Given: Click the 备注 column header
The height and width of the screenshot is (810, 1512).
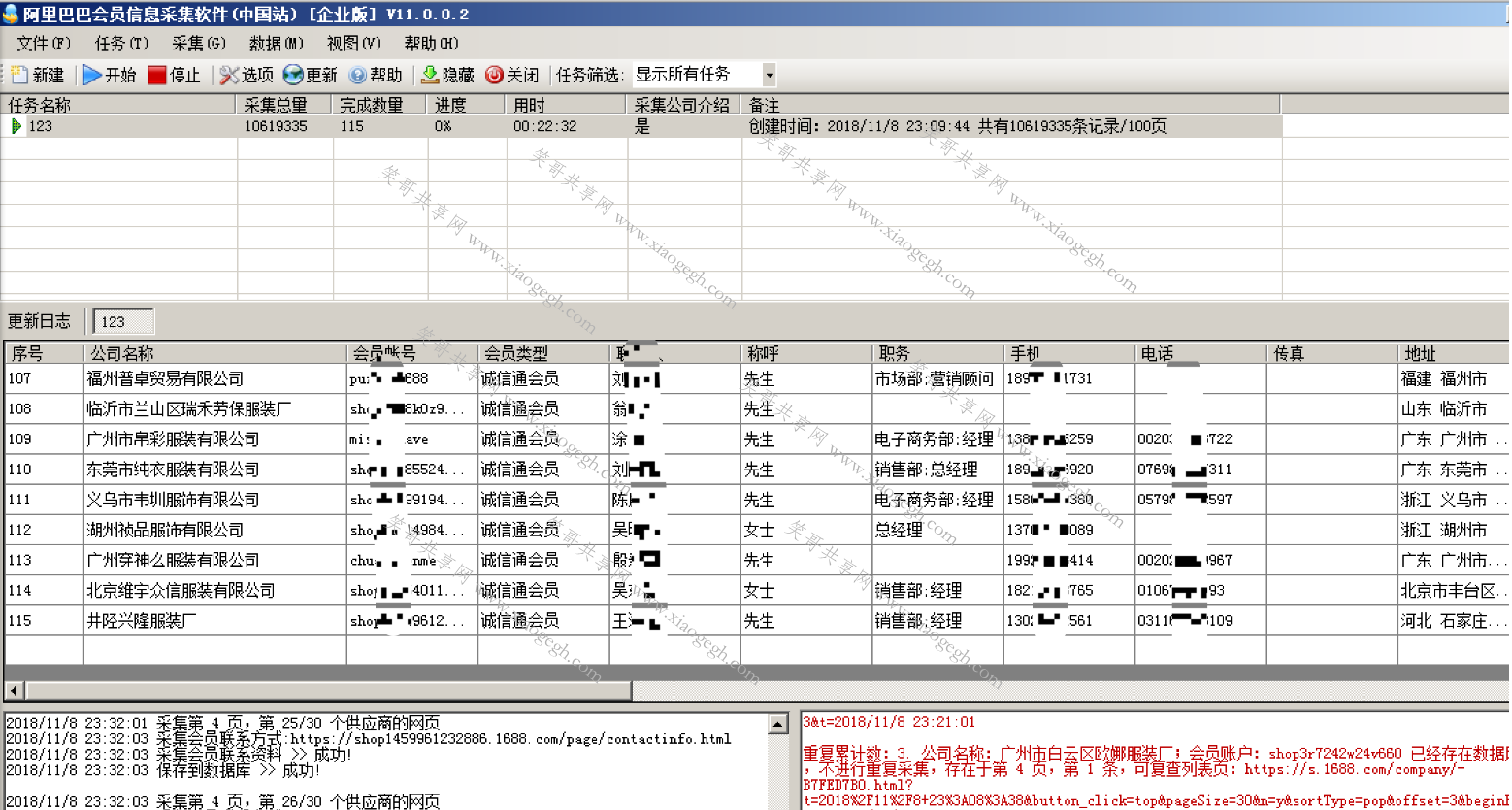Looking at the screenshot, I should click(1011, 105).
